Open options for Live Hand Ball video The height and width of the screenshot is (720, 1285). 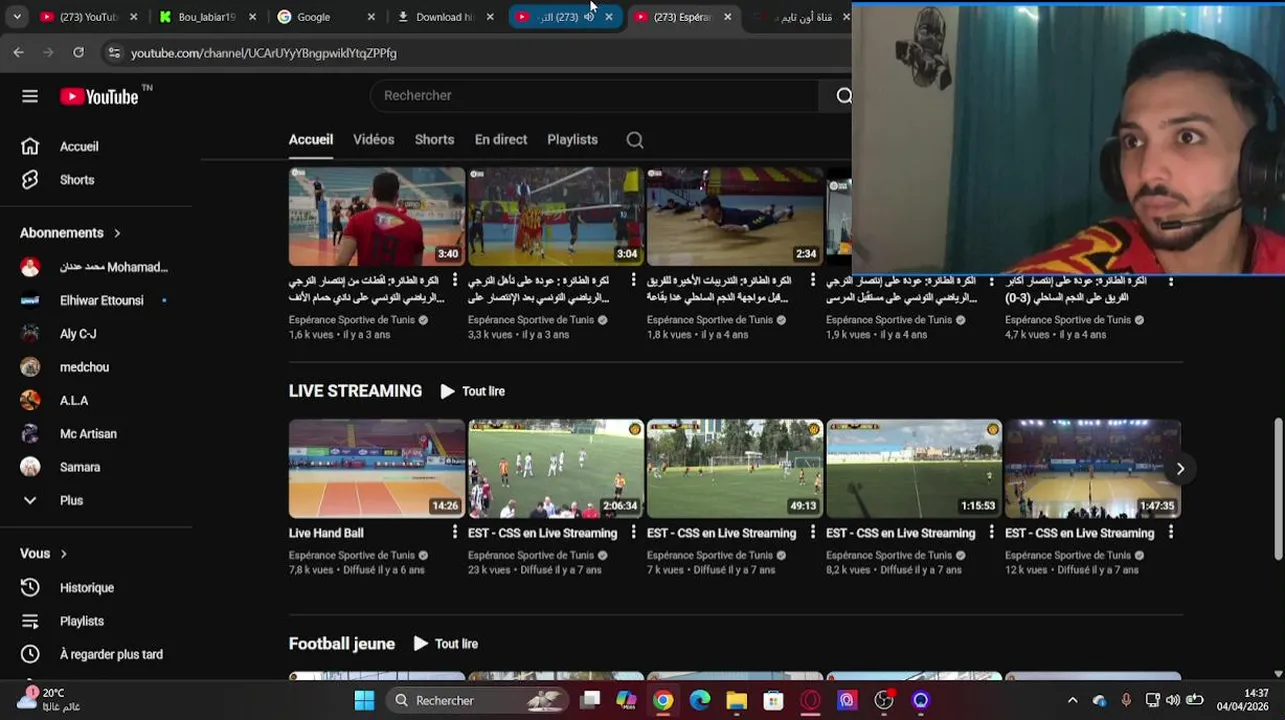pos(455,533)
